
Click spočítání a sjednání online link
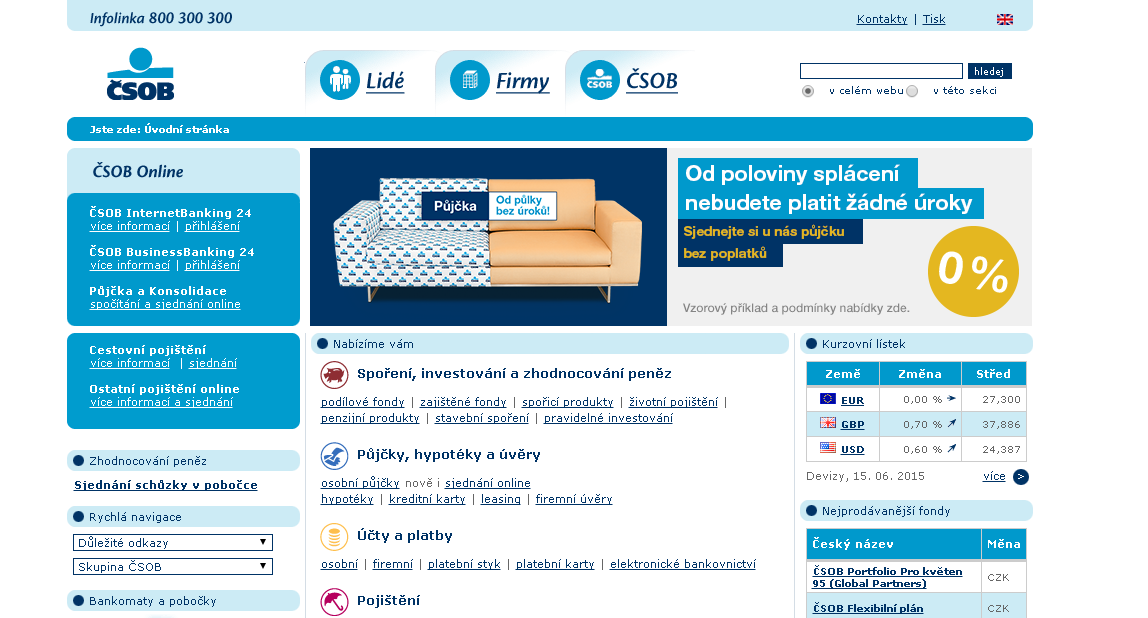click(165, 304)
